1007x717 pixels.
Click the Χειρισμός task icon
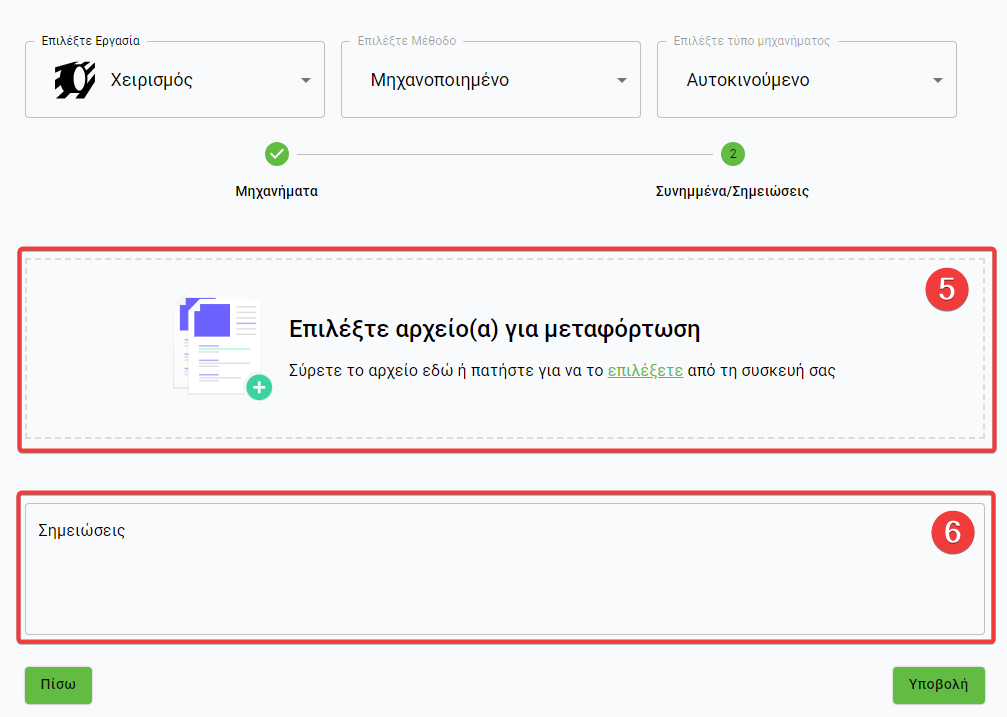tap(75, 80)
